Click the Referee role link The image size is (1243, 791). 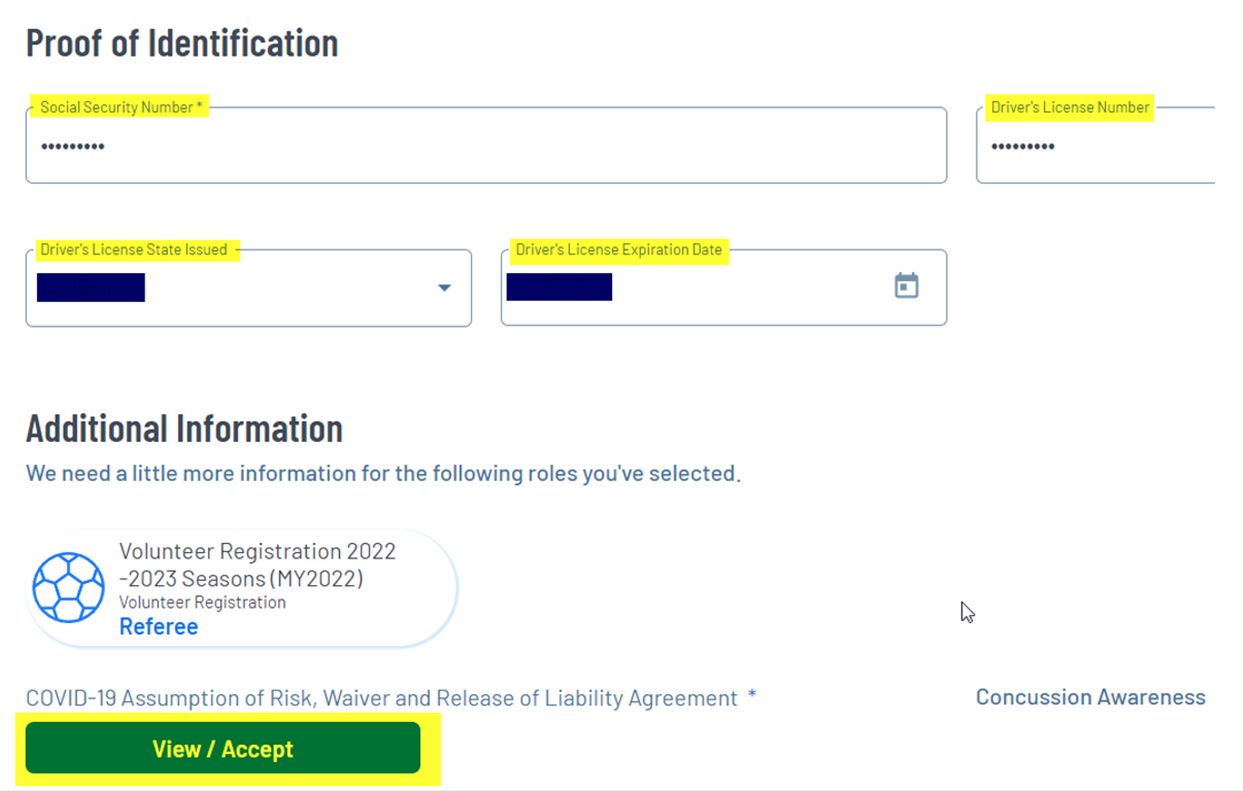(158, 627)
